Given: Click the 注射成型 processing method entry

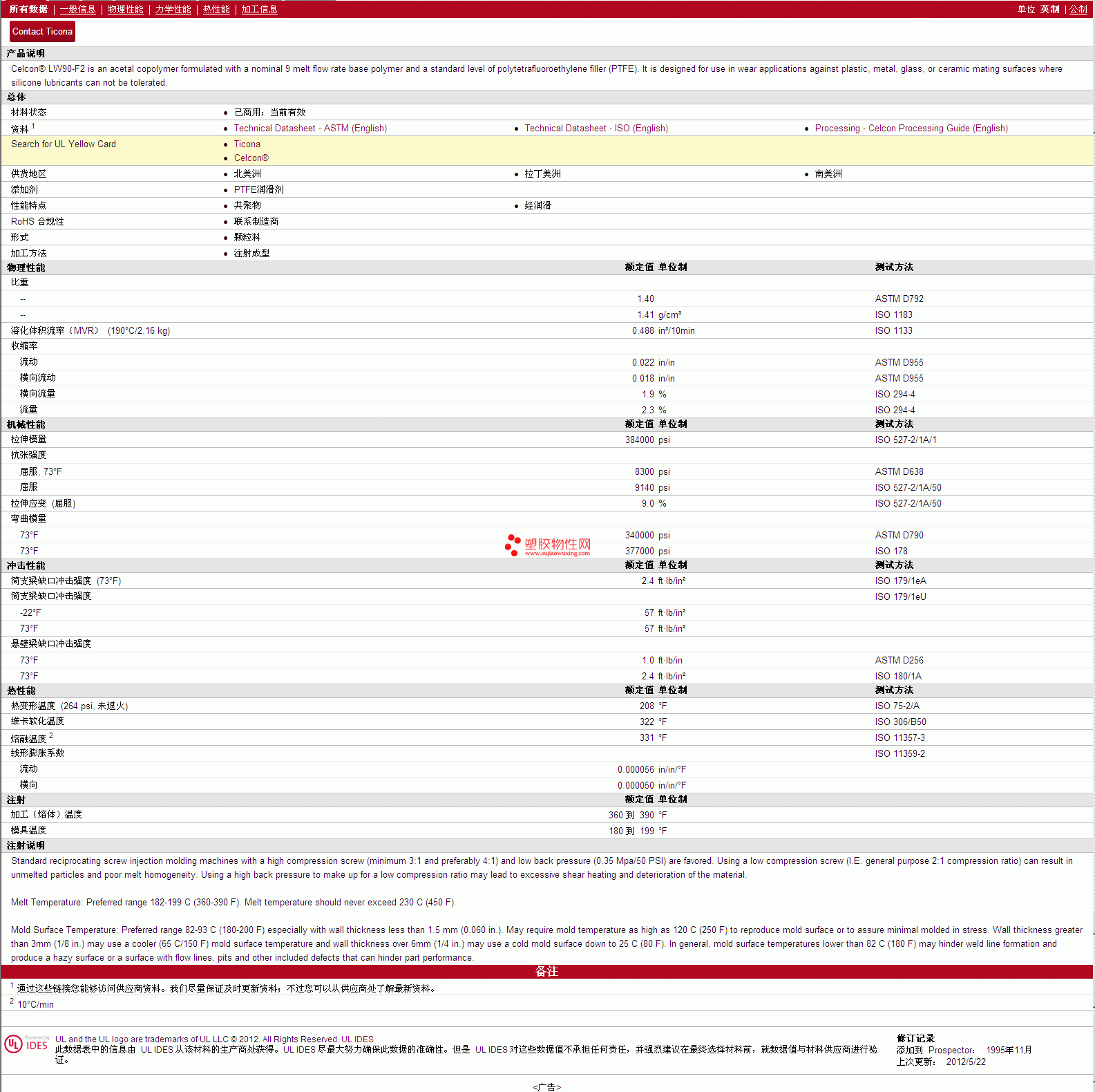Looking at the screenshot, I should (251, 253).
